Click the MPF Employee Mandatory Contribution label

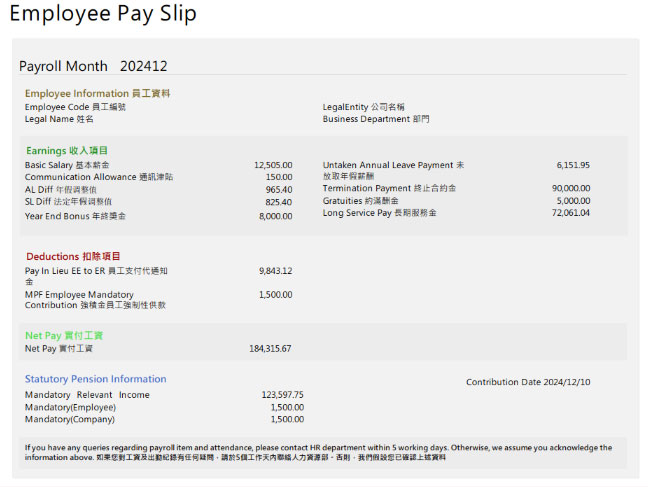point(95,300)
